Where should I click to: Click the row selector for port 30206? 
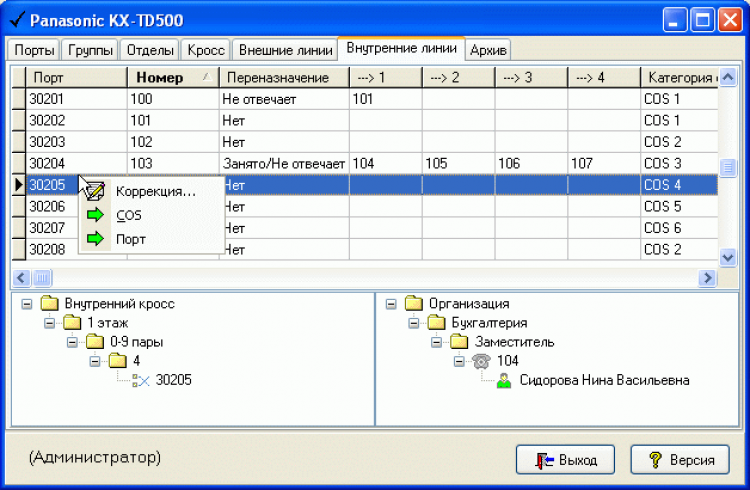click(19, 206)
